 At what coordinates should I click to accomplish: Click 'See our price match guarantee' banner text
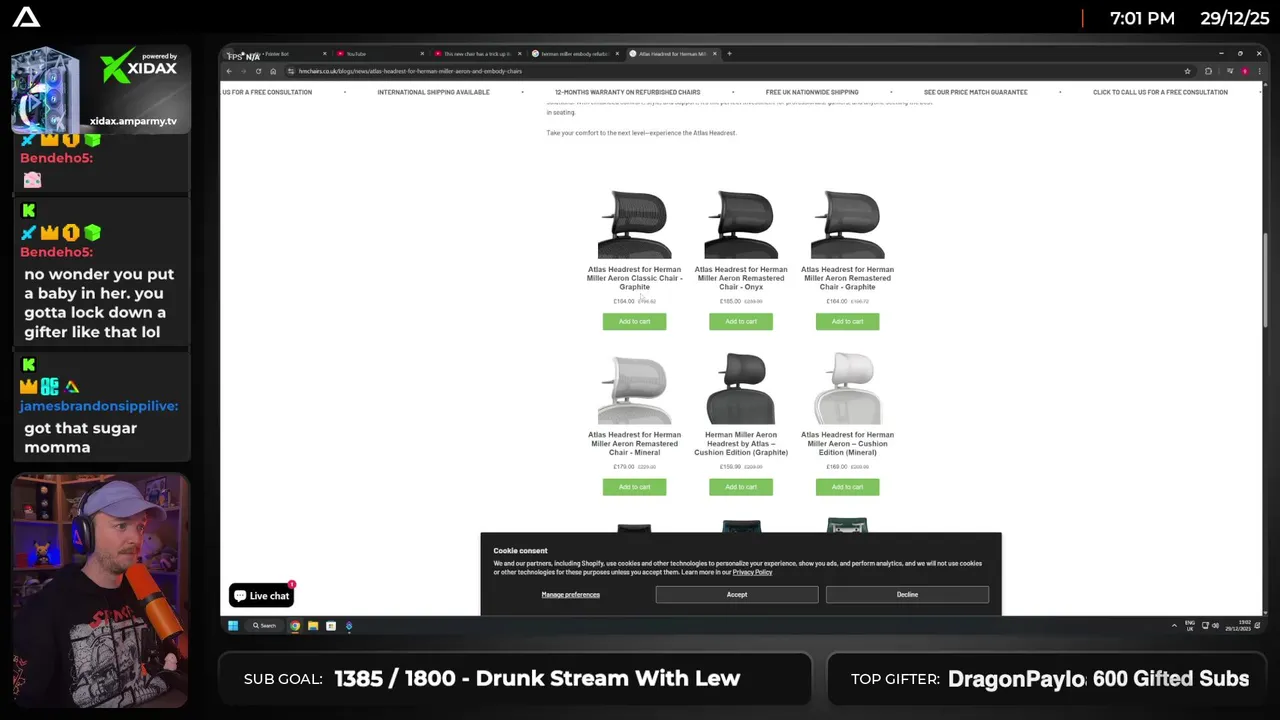[975, 92]
